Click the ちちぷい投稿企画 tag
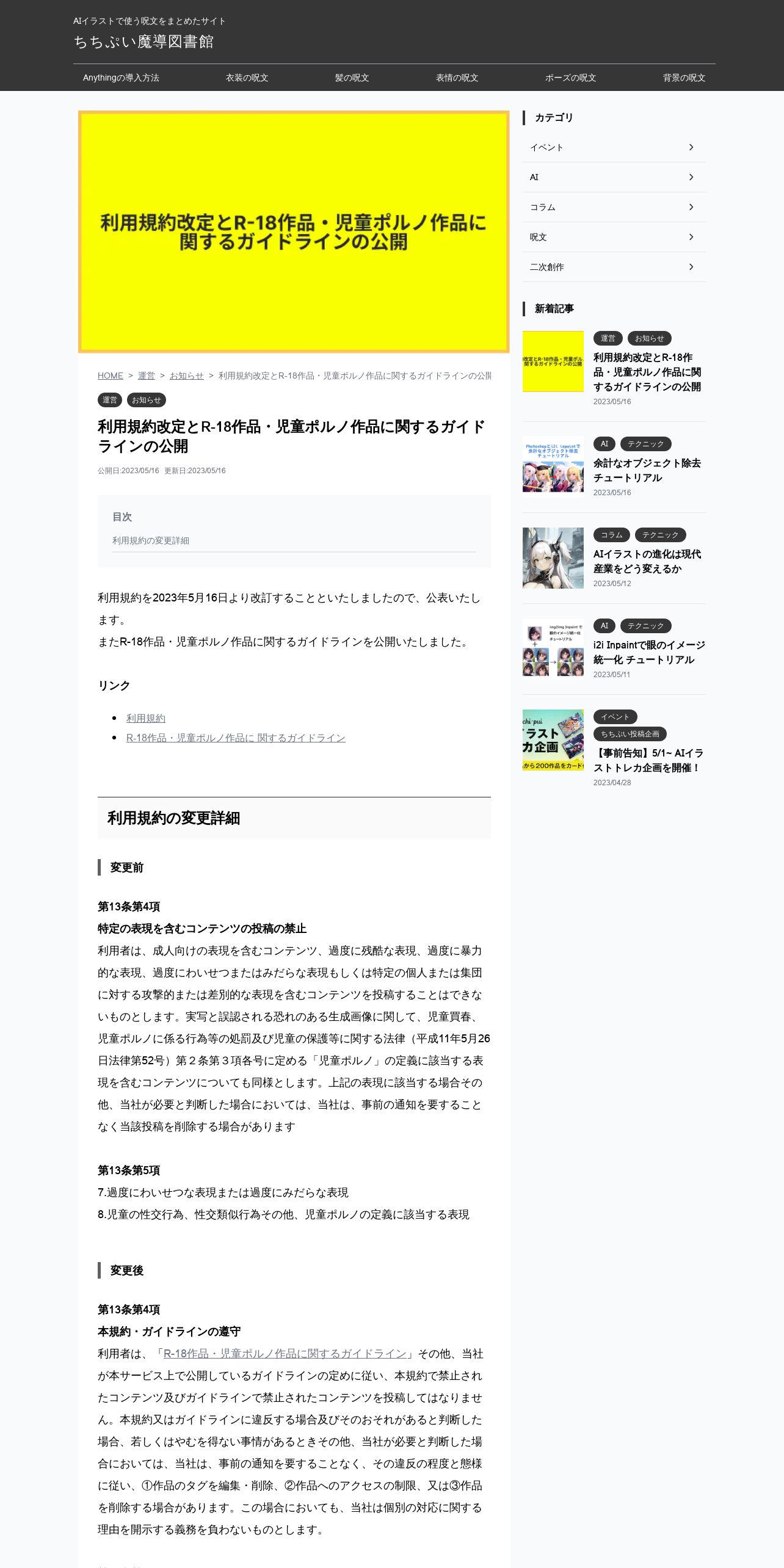The image size is (784, 1568). 630,734
